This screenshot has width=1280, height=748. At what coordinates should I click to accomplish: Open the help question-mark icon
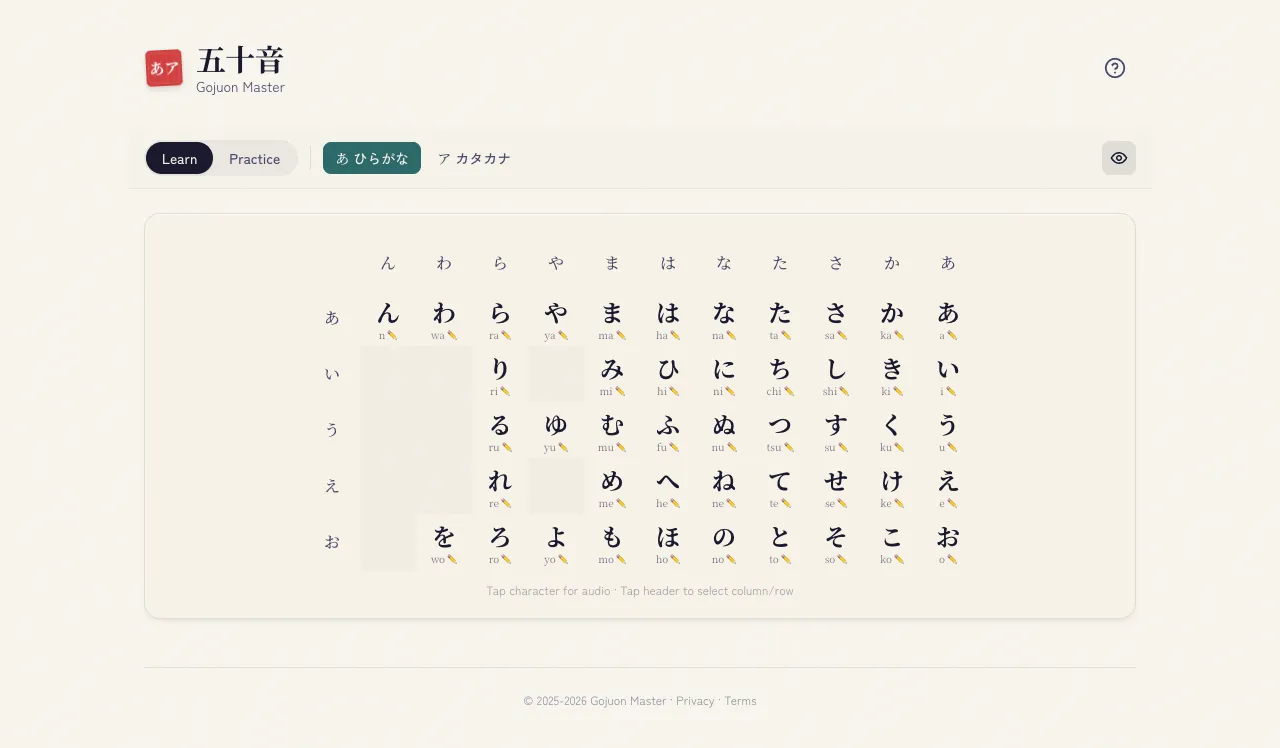tap(1115, 68)
